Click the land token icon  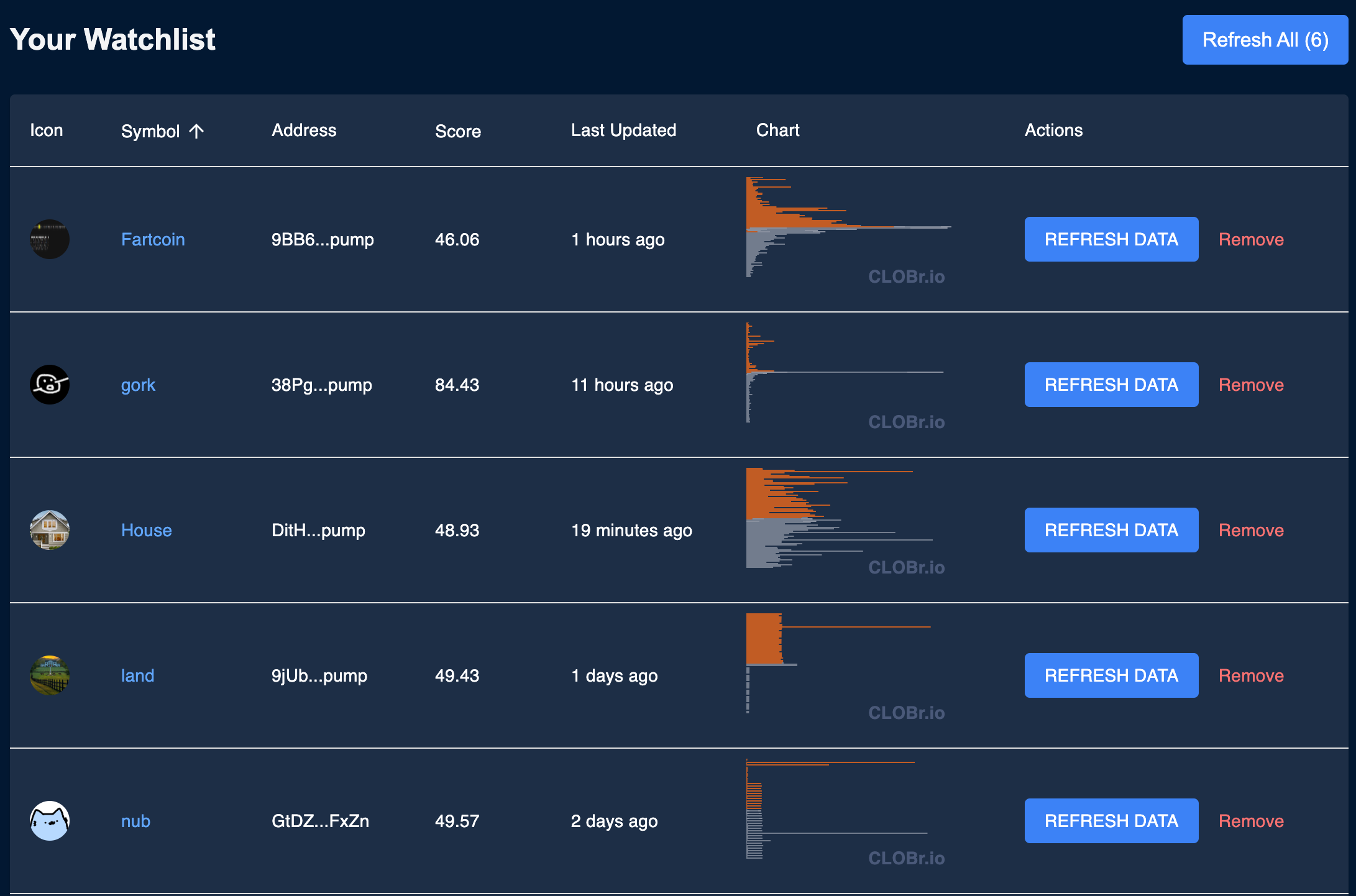pos(50,675)
